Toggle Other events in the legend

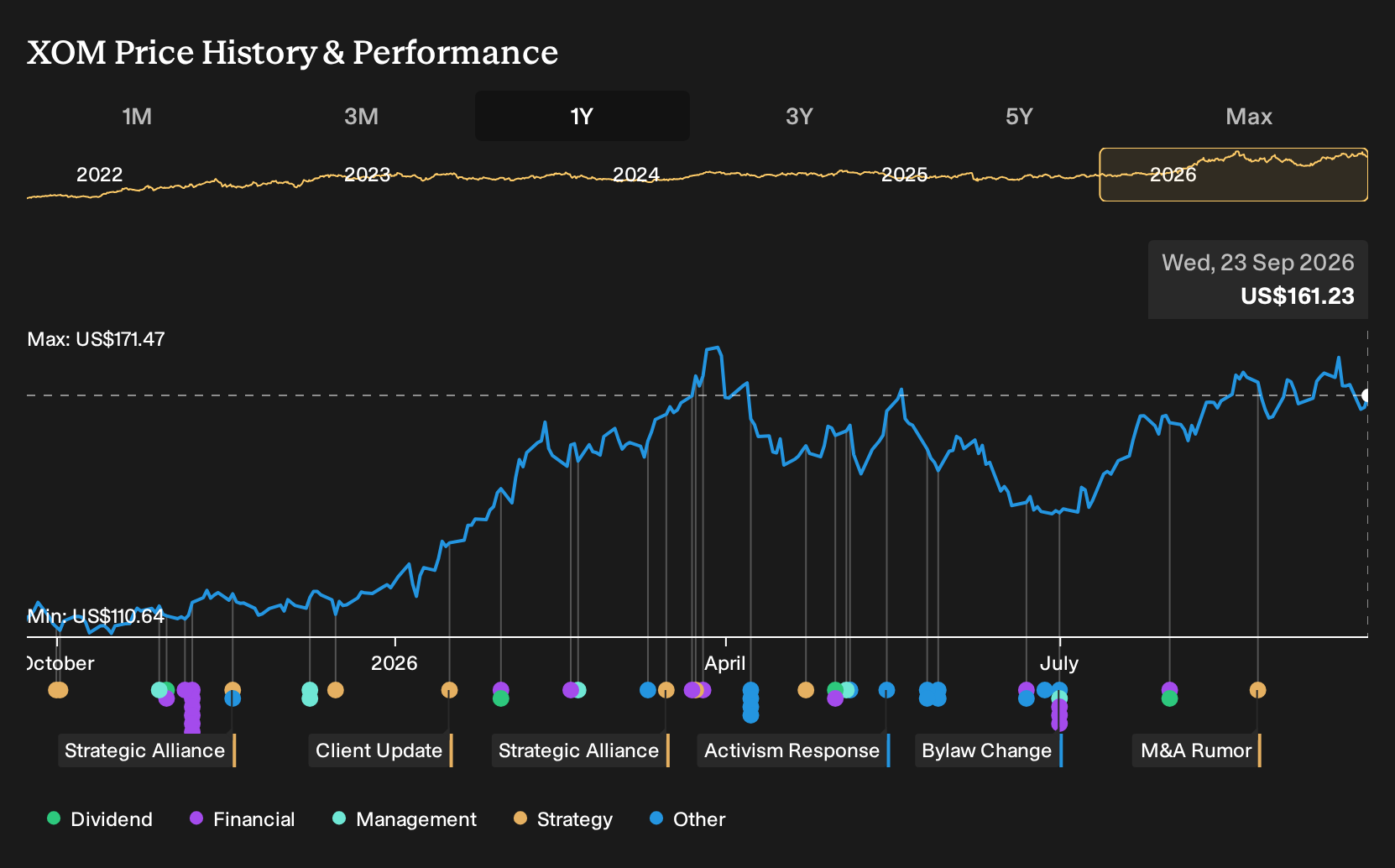(687, 819)
